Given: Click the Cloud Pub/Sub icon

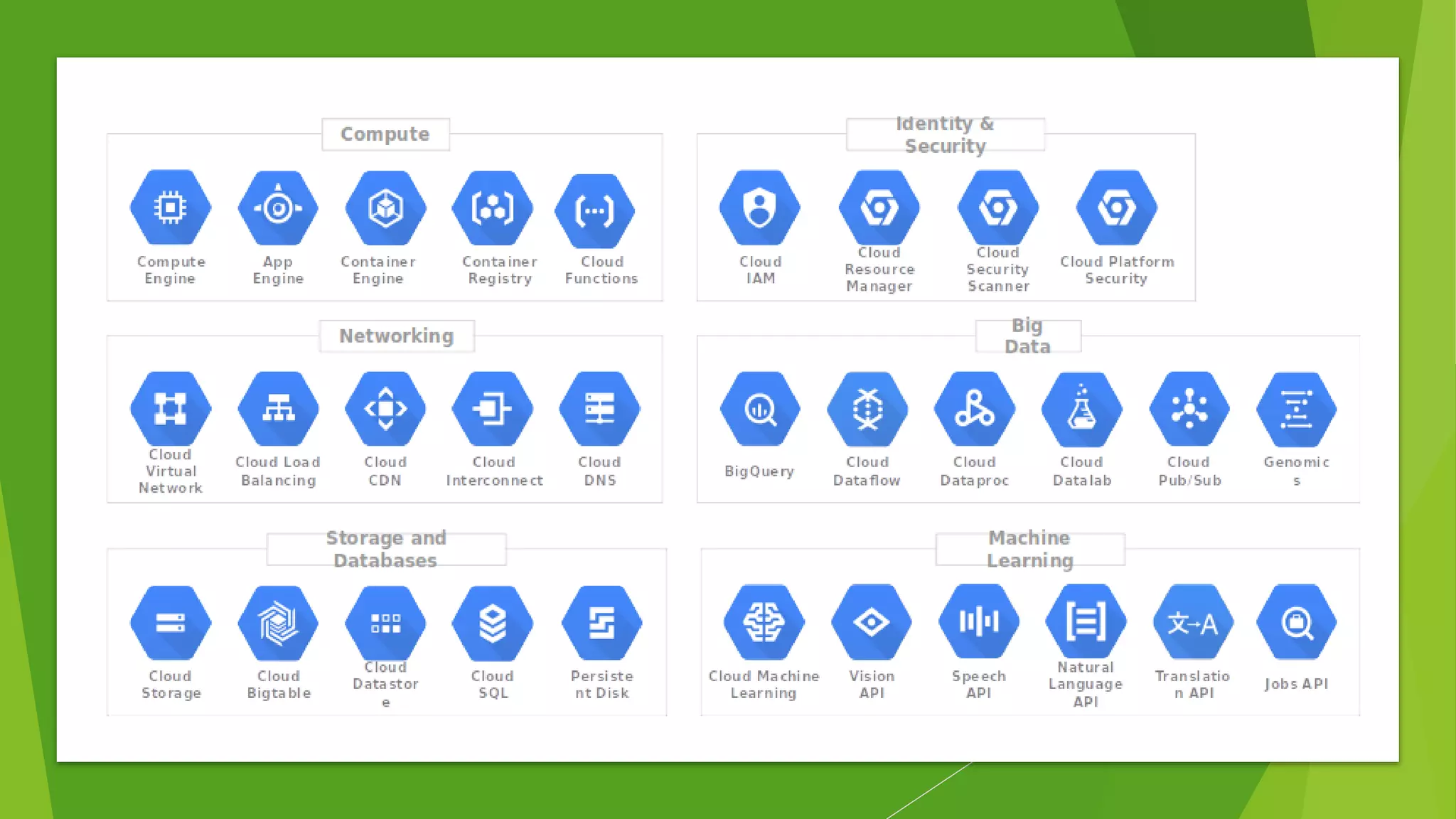Looking at the screenshot, I should click(1189, 409).
